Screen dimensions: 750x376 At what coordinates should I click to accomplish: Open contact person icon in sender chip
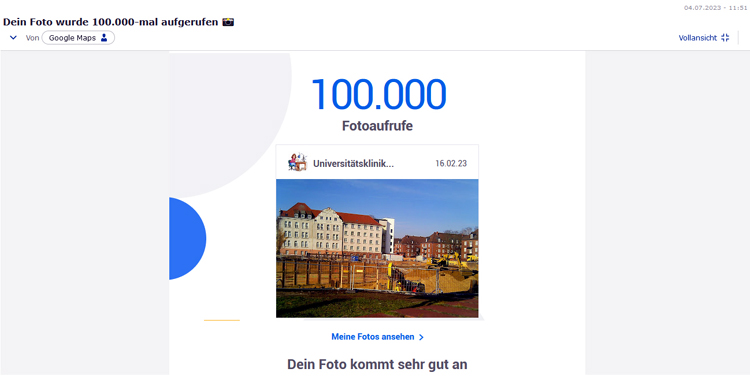tap(104, 38)
